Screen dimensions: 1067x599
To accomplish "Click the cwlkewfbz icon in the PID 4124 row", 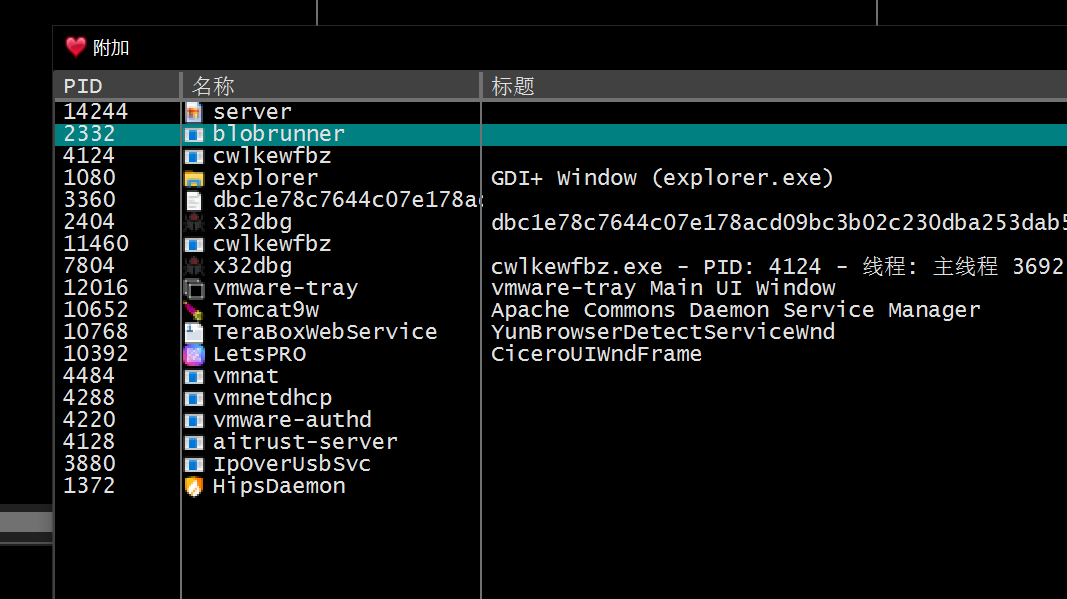I will (x=194, y=157).
